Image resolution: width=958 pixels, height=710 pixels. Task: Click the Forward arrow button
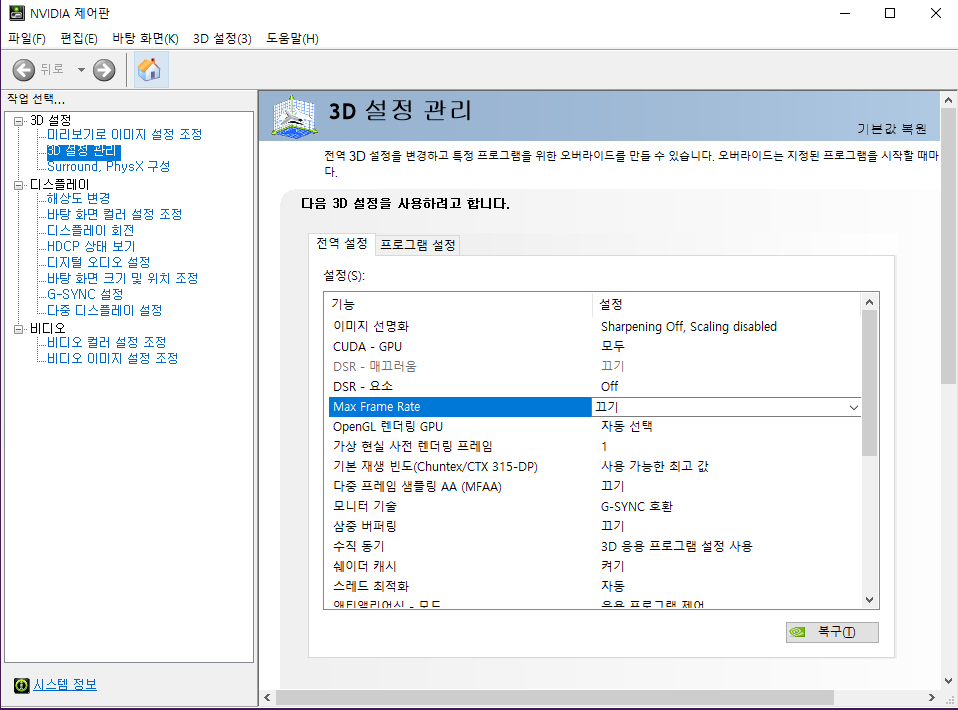(x=104, y=69)
